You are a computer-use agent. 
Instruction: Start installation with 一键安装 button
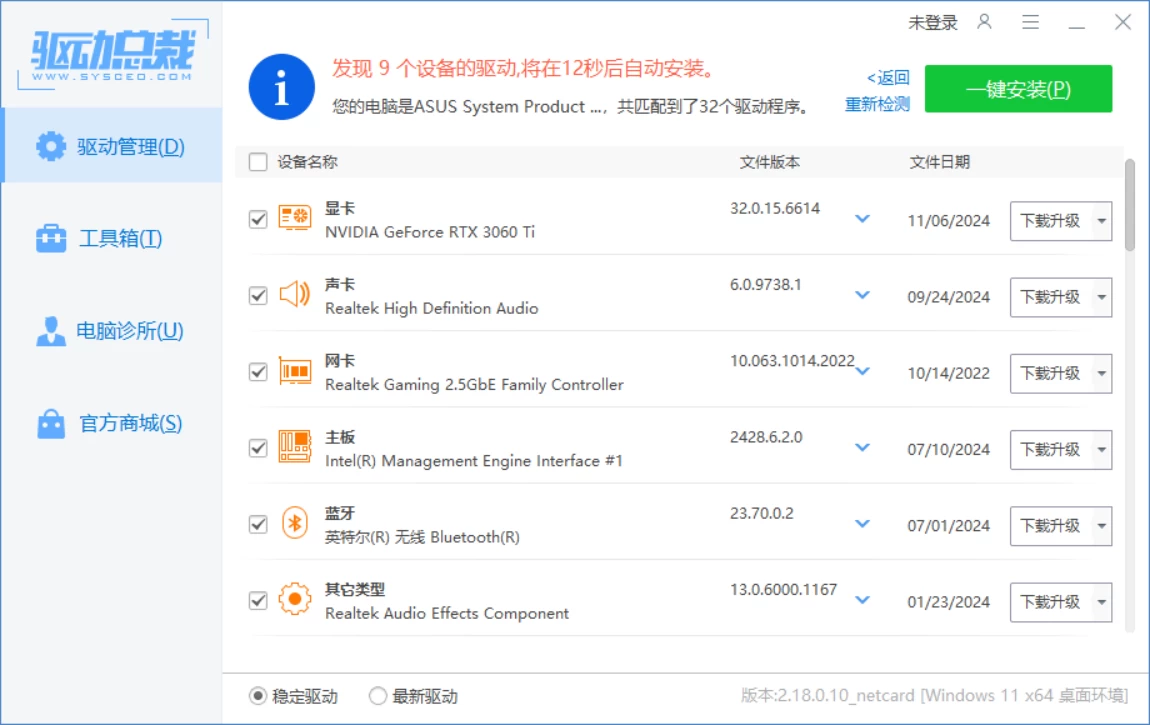[1018, 88]
